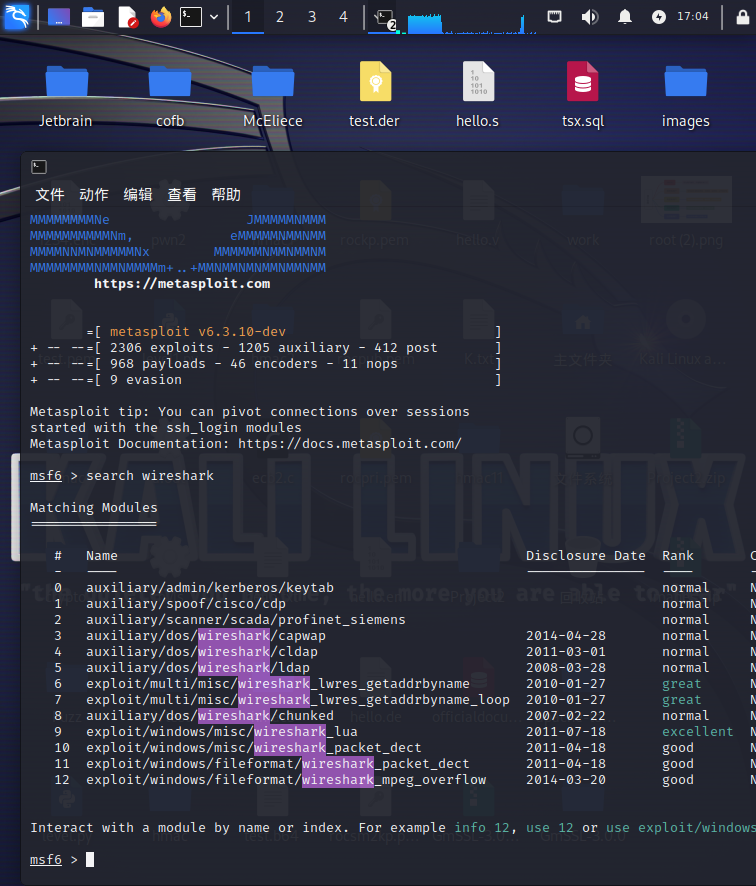756x886 pixels.
Task: Click the 'excellent' rank value
Action: tap(697, 732)
